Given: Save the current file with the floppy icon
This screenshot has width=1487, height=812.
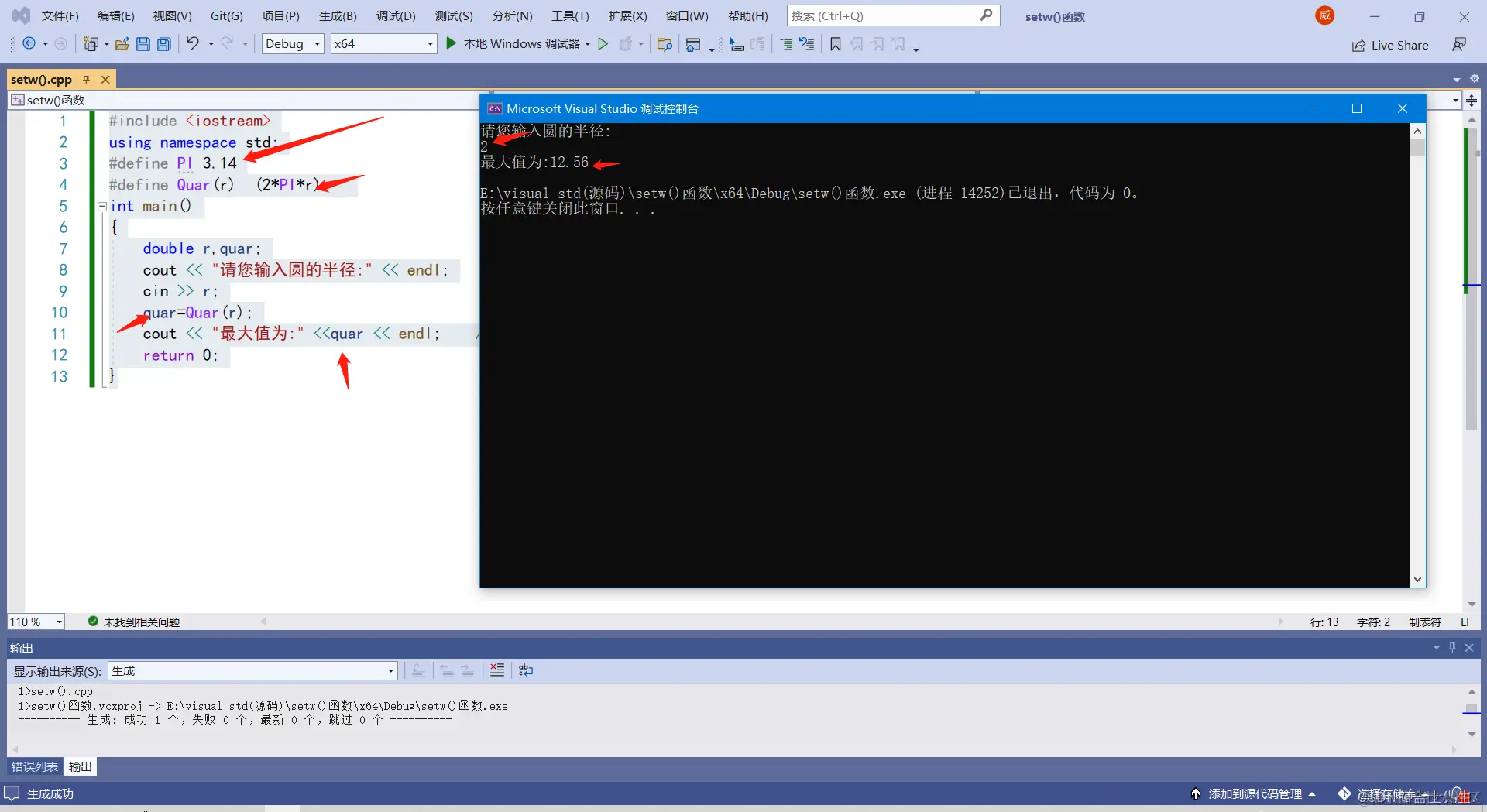Looking at the screenshot, I should tap(143, 44).
